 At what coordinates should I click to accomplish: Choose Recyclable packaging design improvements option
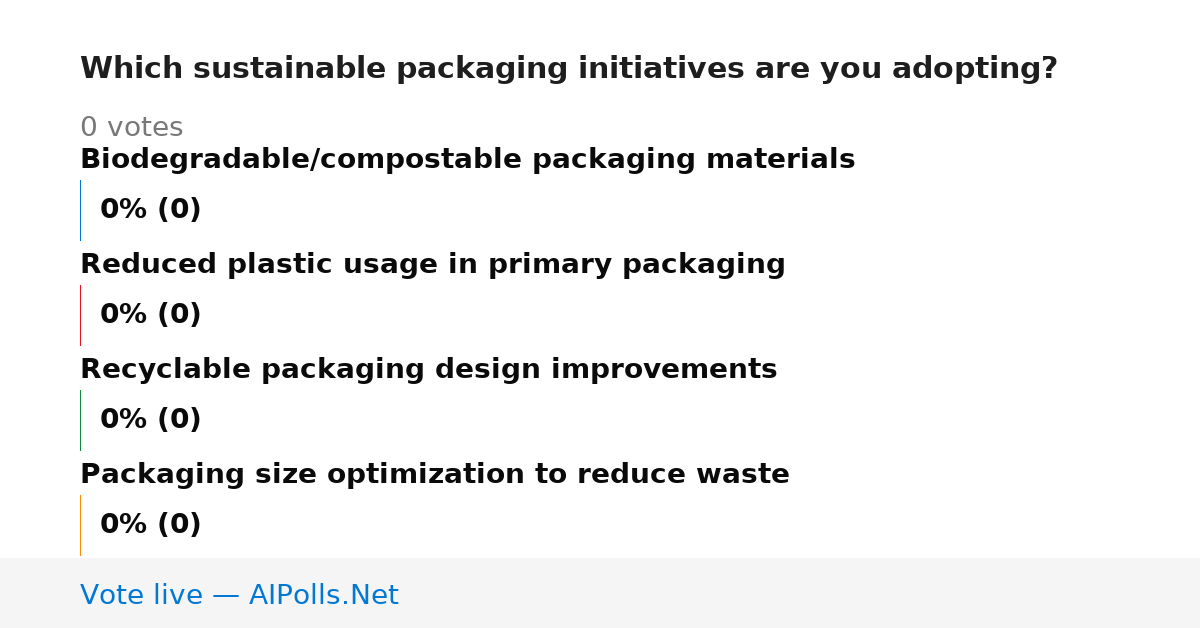point(428,370)
